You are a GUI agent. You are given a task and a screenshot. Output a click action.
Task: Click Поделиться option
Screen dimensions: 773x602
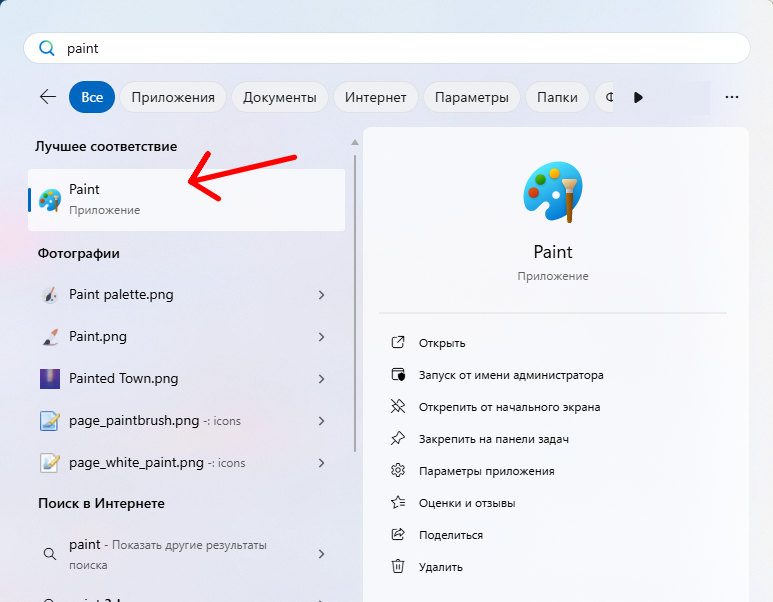[451, 535]
